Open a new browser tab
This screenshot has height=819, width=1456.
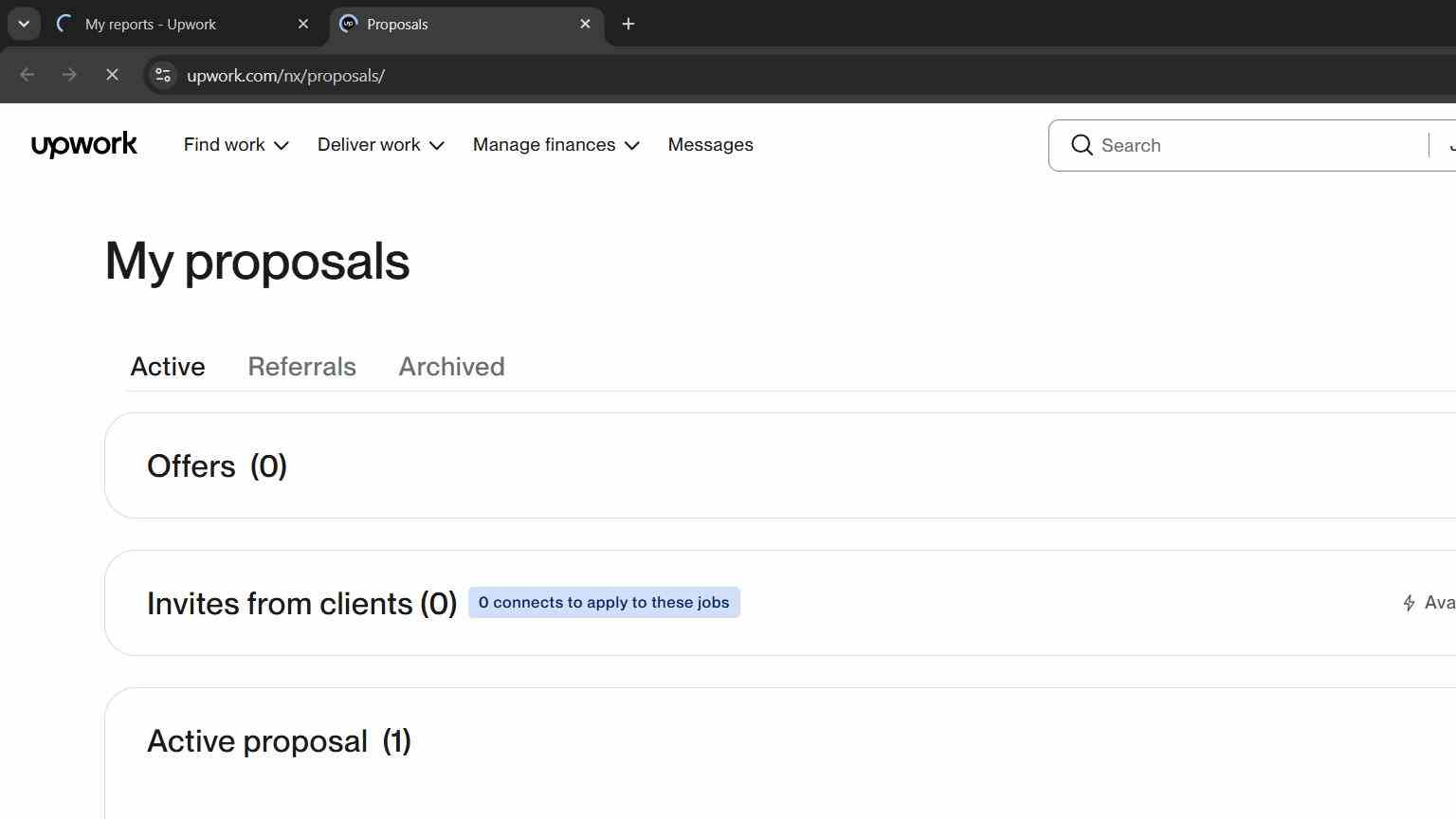click(628, 24)
